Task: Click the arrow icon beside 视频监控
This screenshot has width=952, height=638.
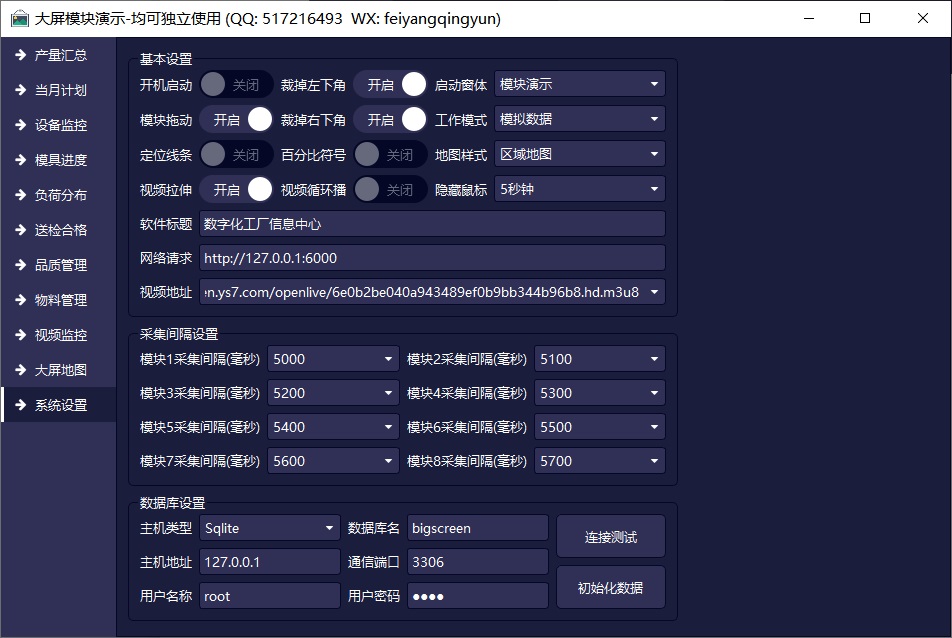Action: click(19, 335)
